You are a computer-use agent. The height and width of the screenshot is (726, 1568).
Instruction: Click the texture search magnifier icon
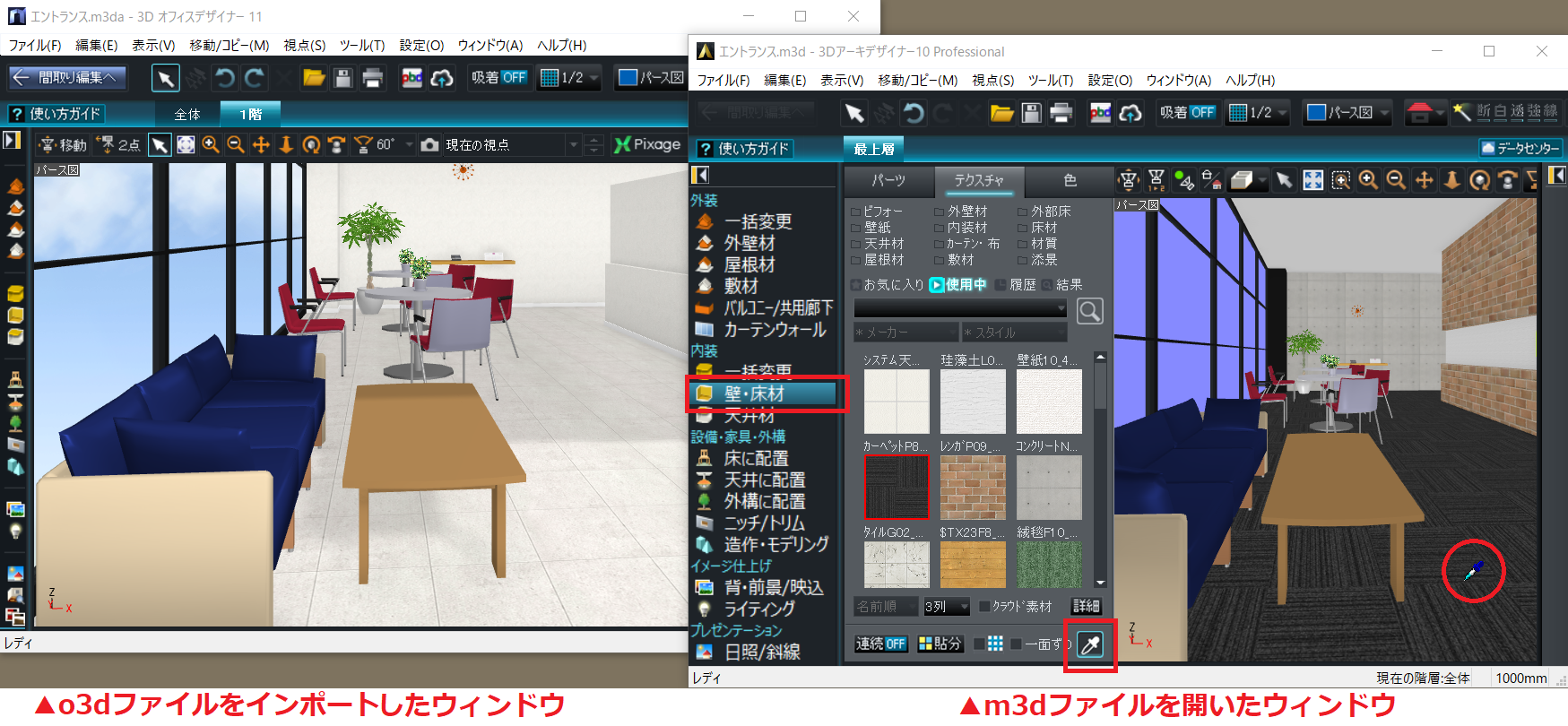tap(1089, 311)
